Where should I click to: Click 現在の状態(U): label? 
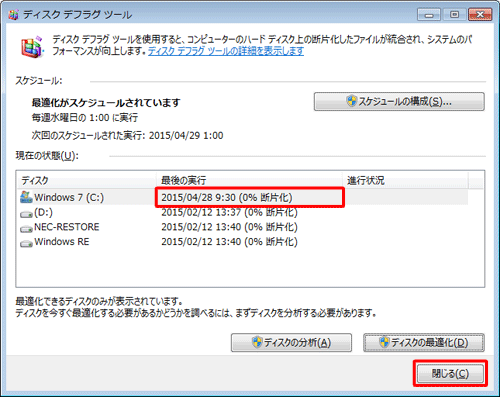click(x=47, y=156)
